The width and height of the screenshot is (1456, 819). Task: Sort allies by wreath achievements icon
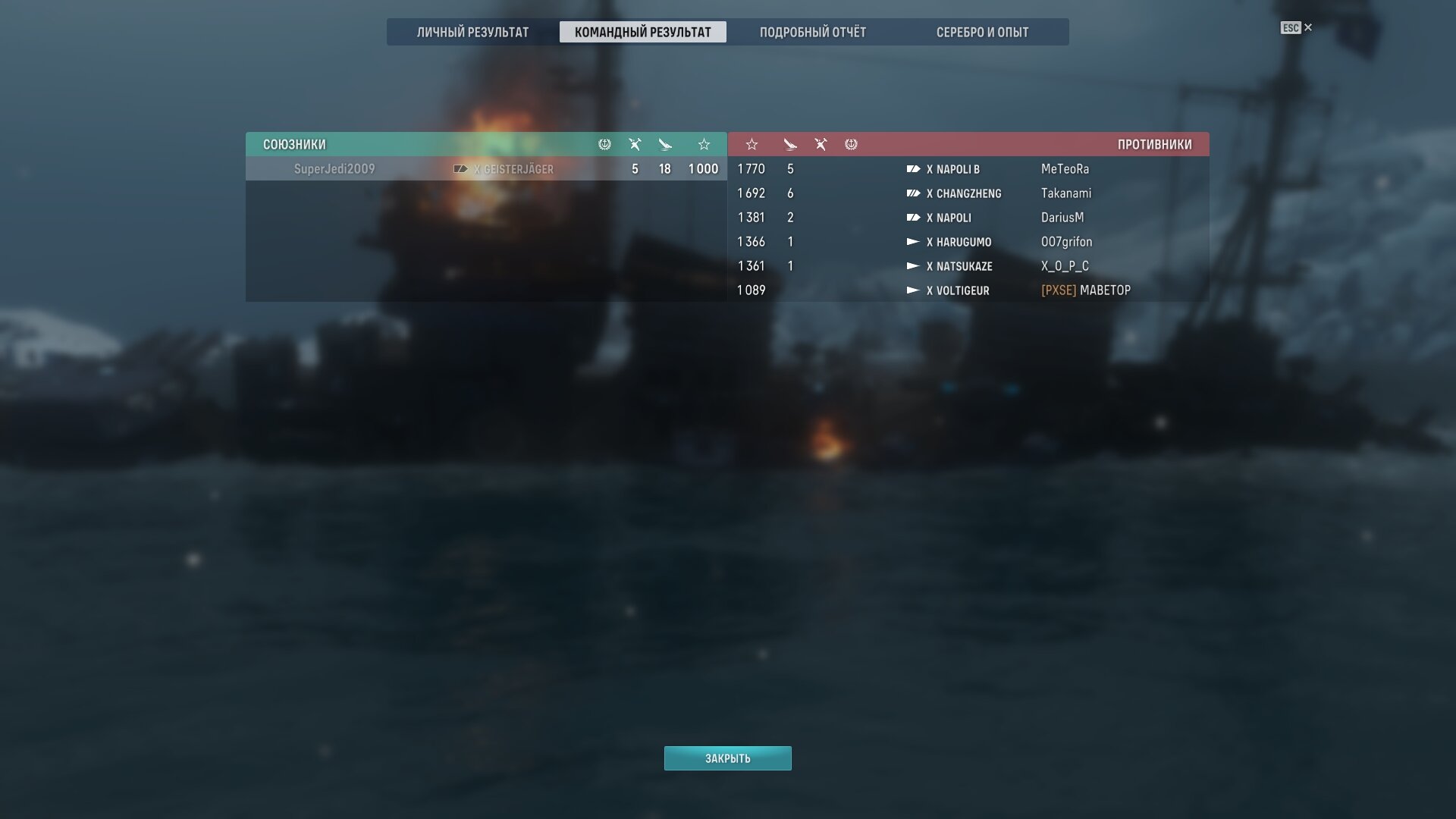pyautogui.click(x=604, y=144)
